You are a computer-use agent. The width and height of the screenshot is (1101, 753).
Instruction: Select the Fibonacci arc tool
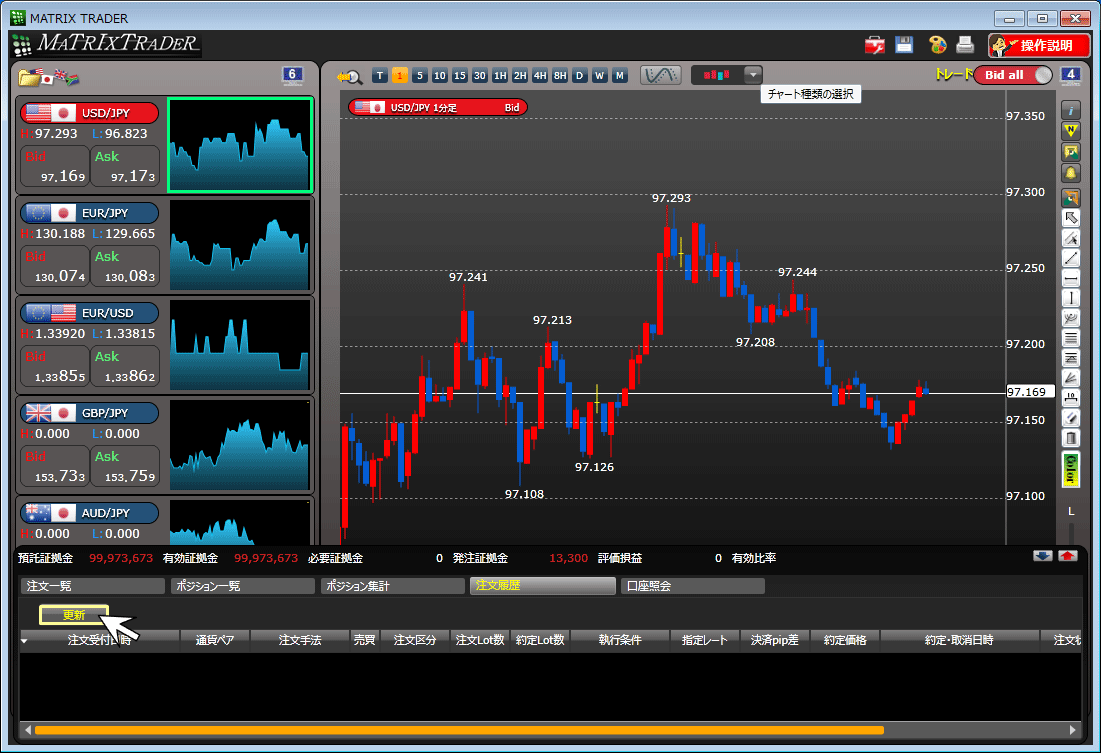1071,319
